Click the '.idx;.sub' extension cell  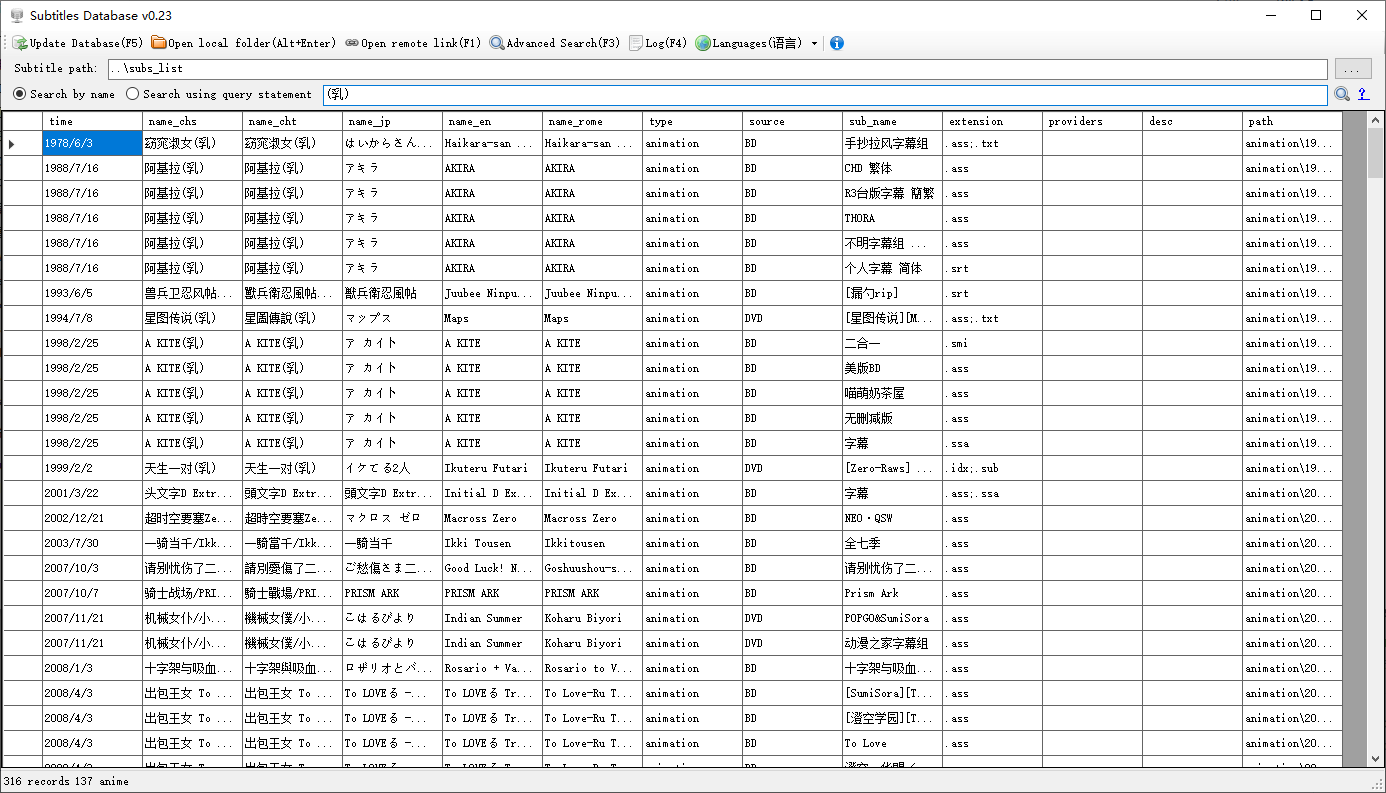click(992, 468)
